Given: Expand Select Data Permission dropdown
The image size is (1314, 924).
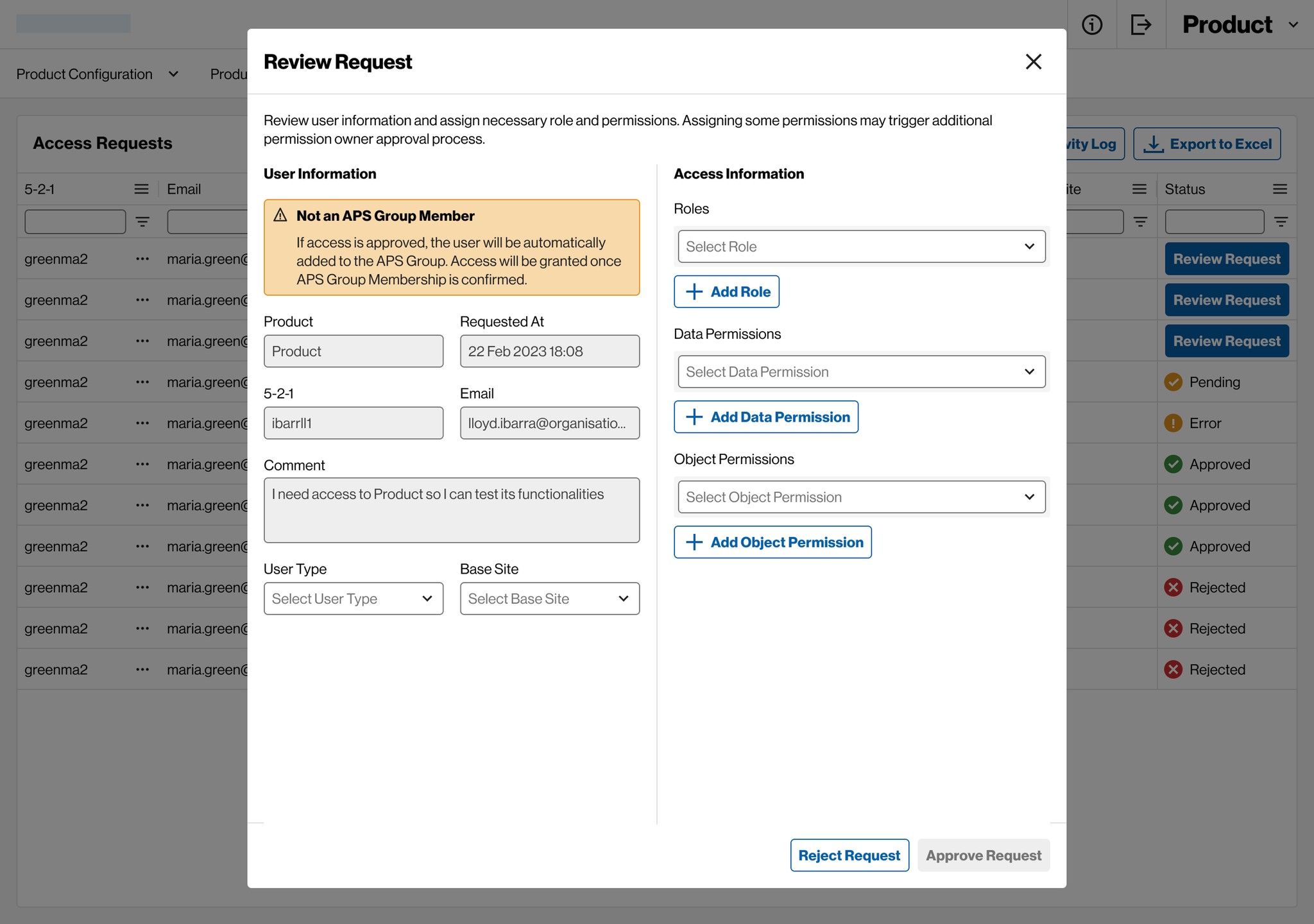Looking at the screenshot, I should coord(861,372).
